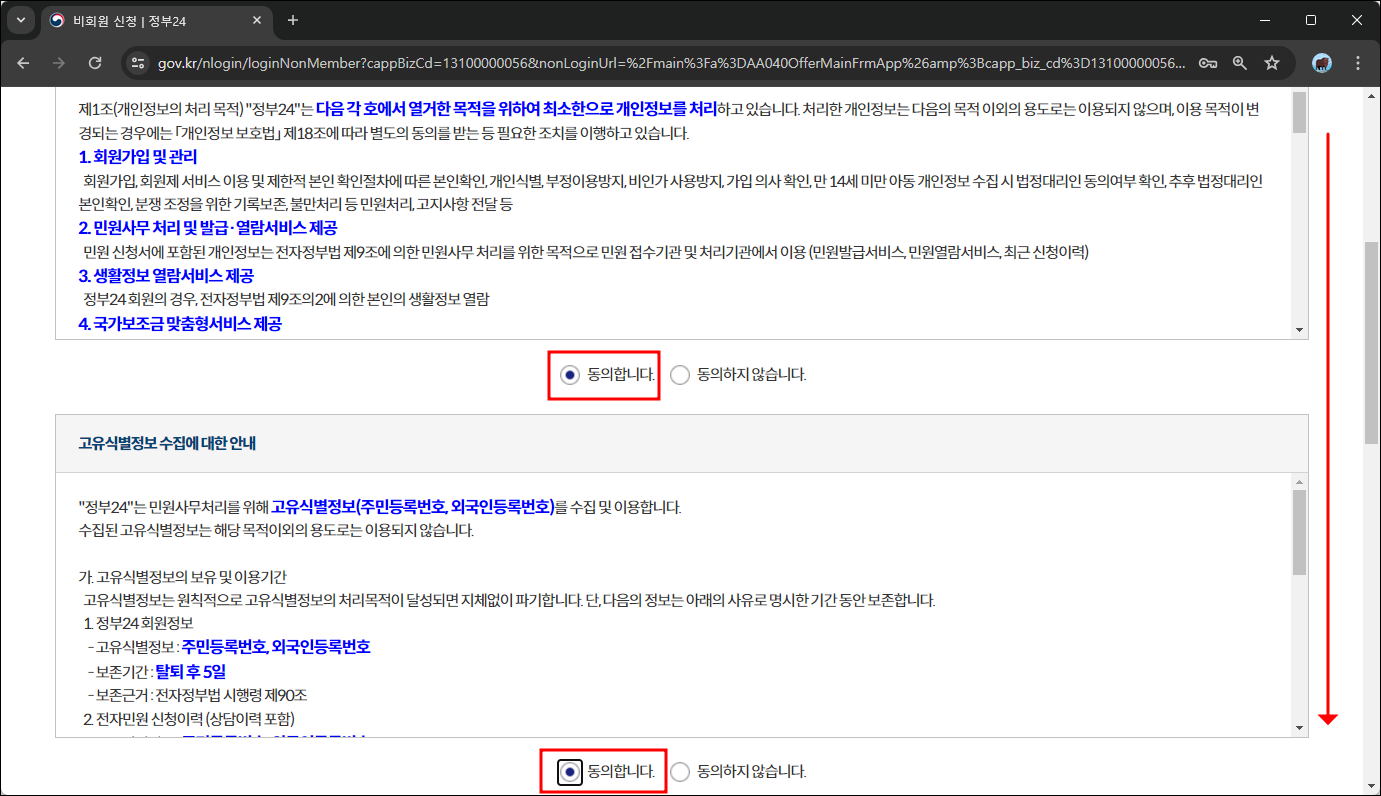Close the 비회원 신청 정부24 tab
The image size is (1381, 796).
tap(256, 20)
